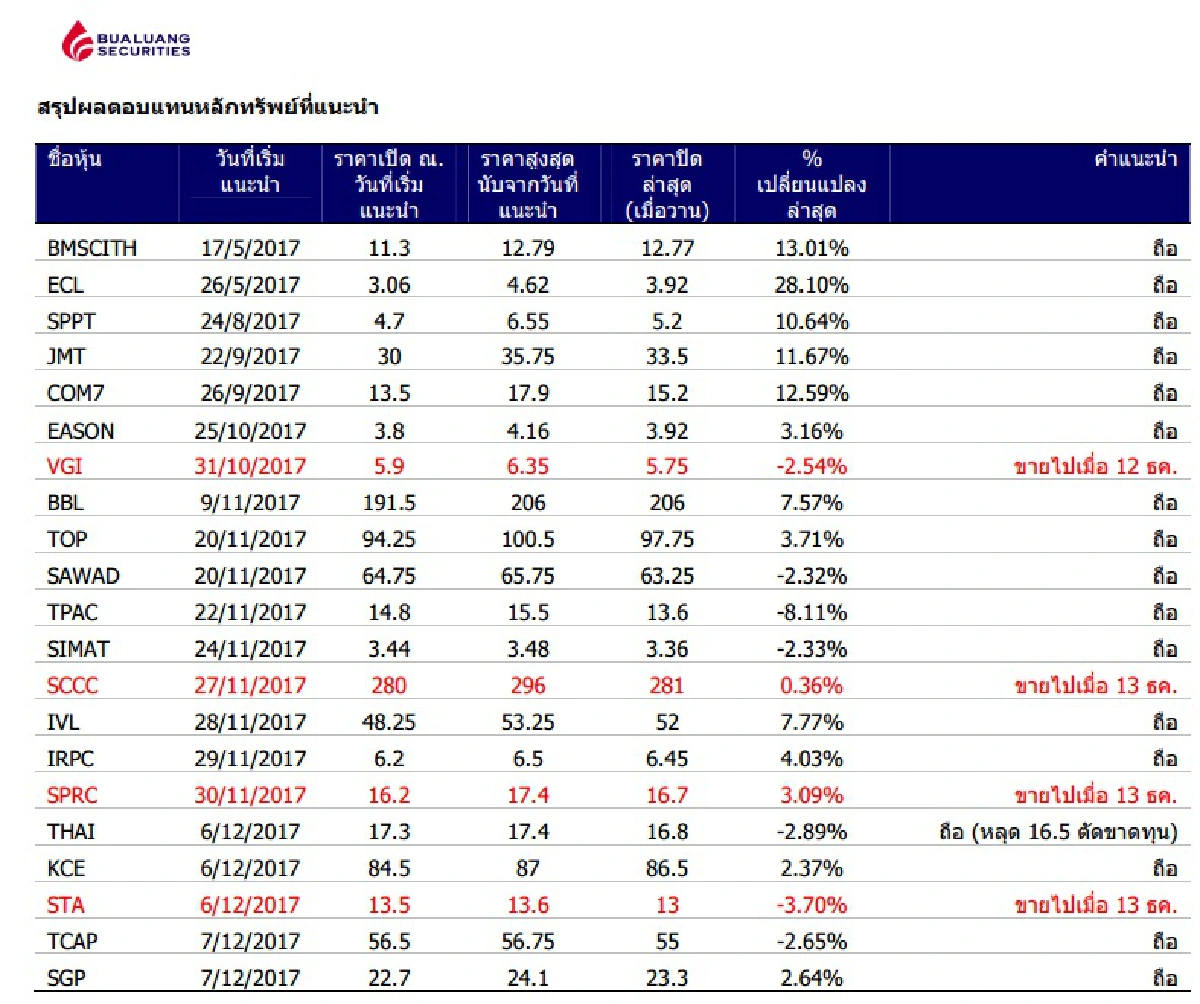This screenshot has width=1200, height=1004.
Task: Select the BMSCITH stock name cell
Action: [x=92, y=249]
